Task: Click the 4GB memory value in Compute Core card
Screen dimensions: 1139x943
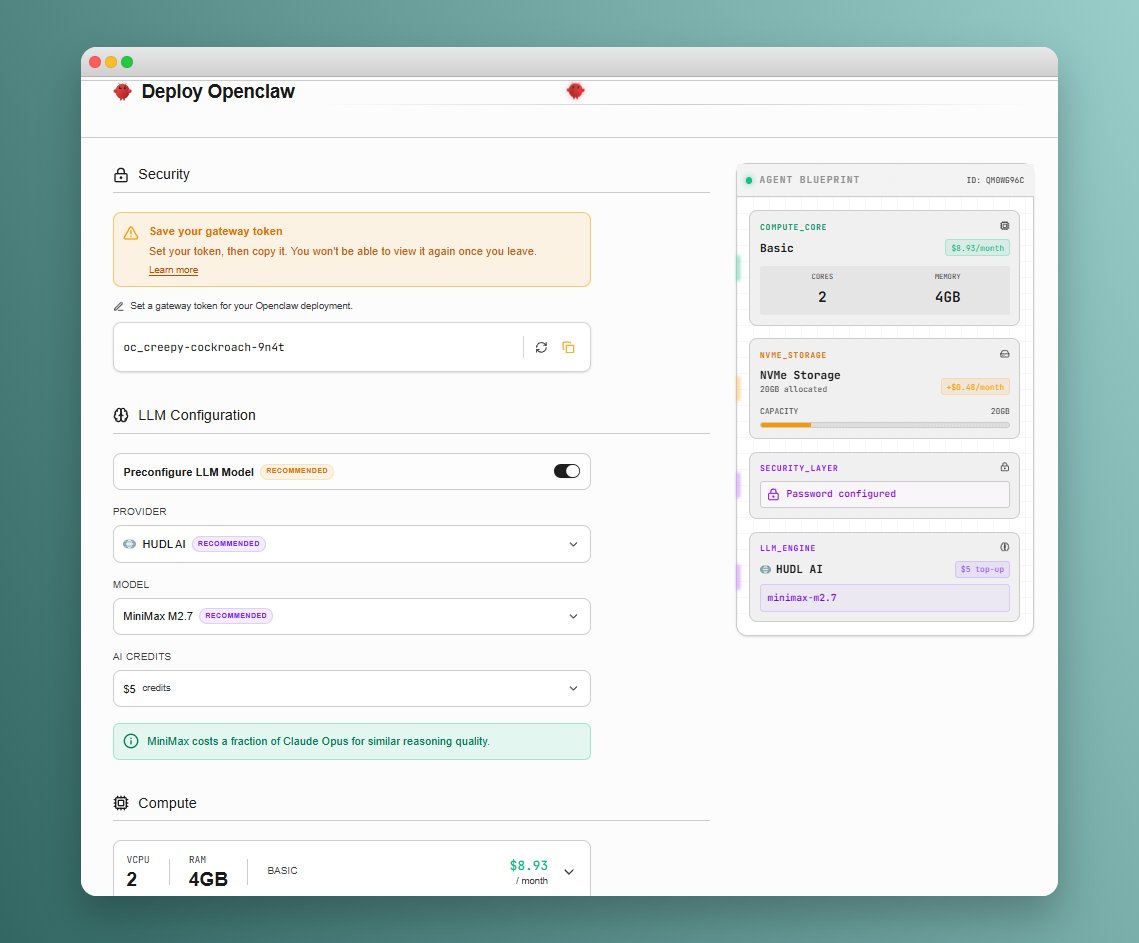Action: [x=947, y=297]
